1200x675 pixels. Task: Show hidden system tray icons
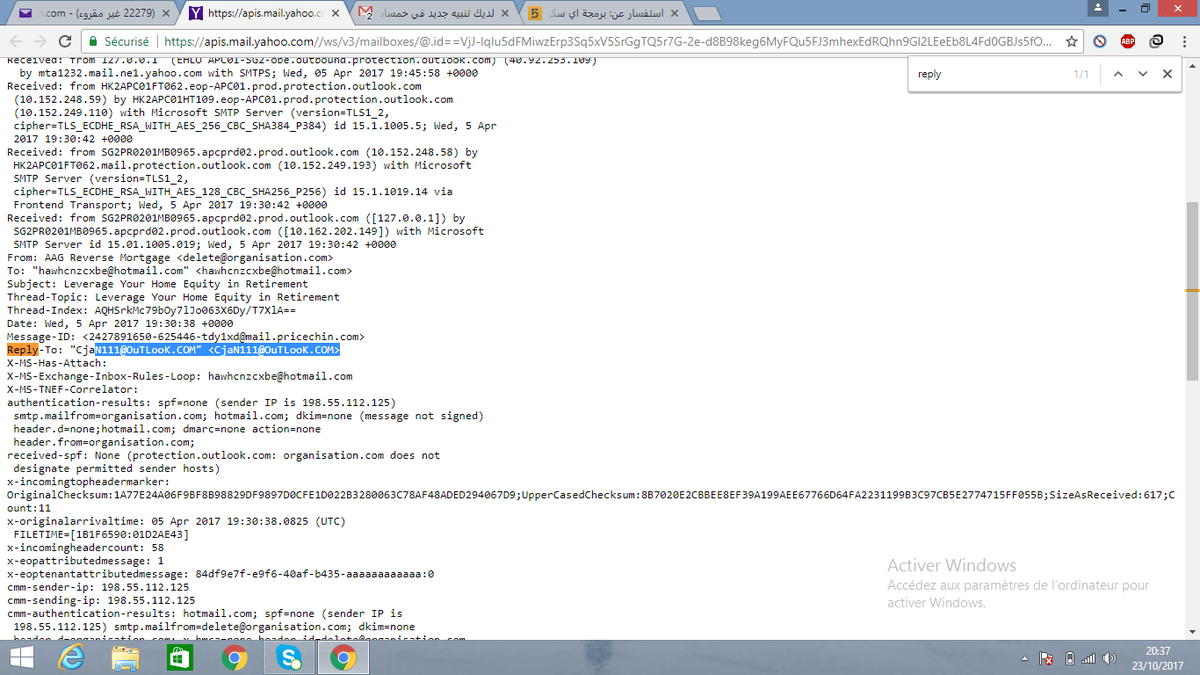click(1025, 659)
